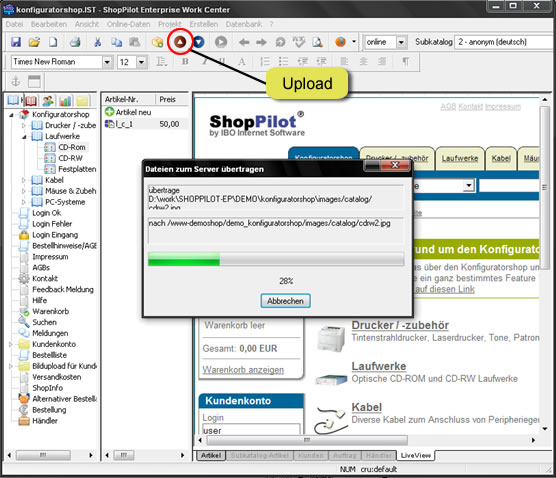The image size is (556, 478).
Task: Cut selection with the scissors icon
Action: (97, 42)
